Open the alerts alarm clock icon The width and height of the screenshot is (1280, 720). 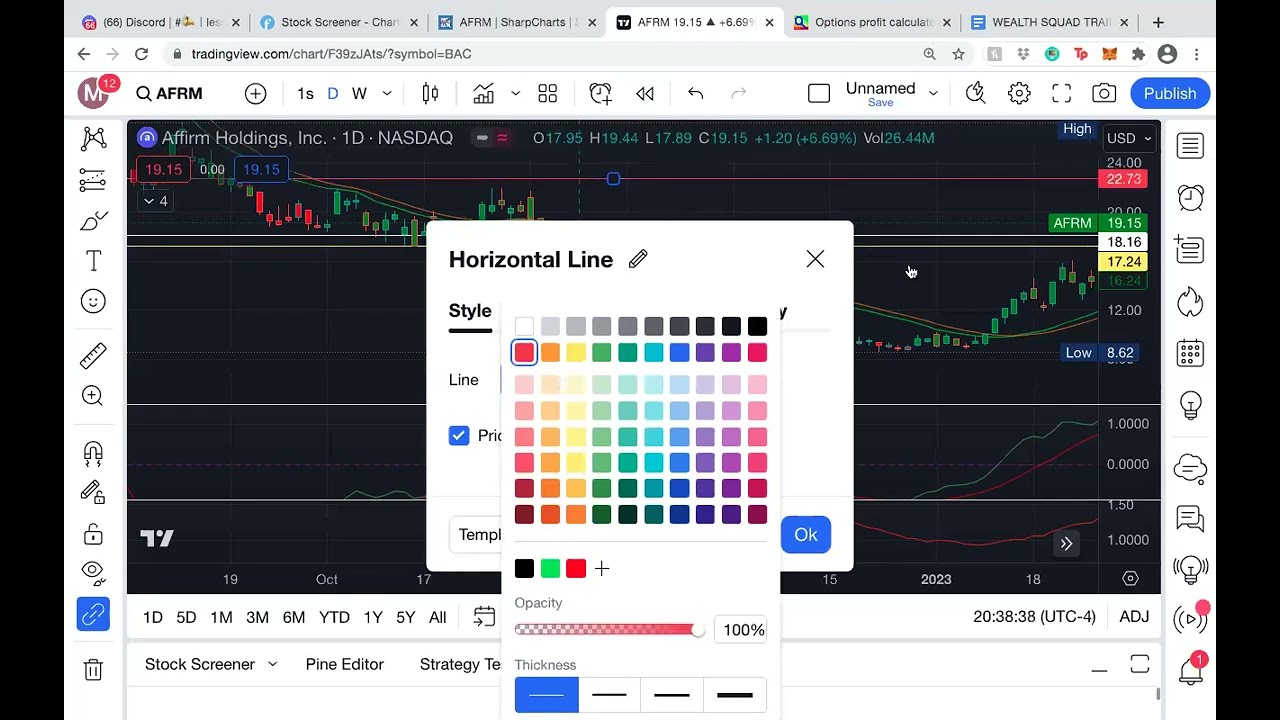click(1190, 197)
